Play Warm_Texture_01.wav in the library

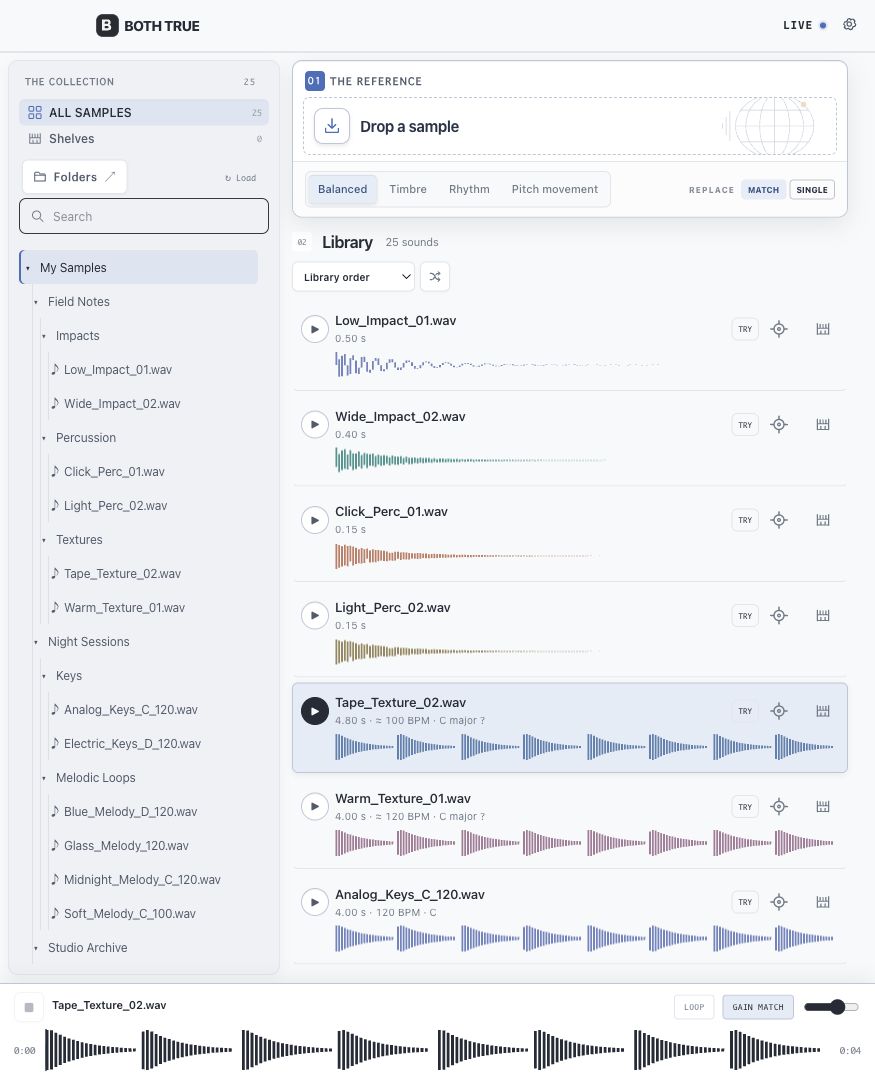click(x=314, y=807)
